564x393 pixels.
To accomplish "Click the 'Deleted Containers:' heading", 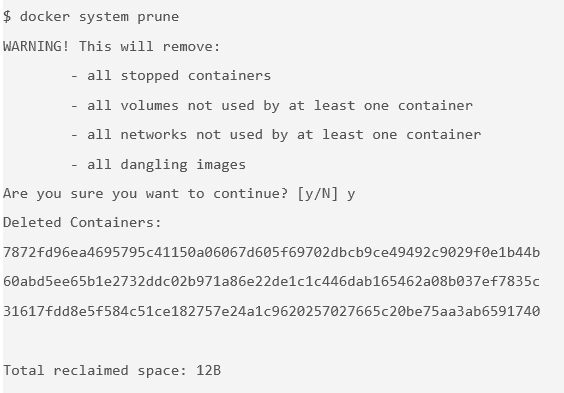I will tap(82, 223).
